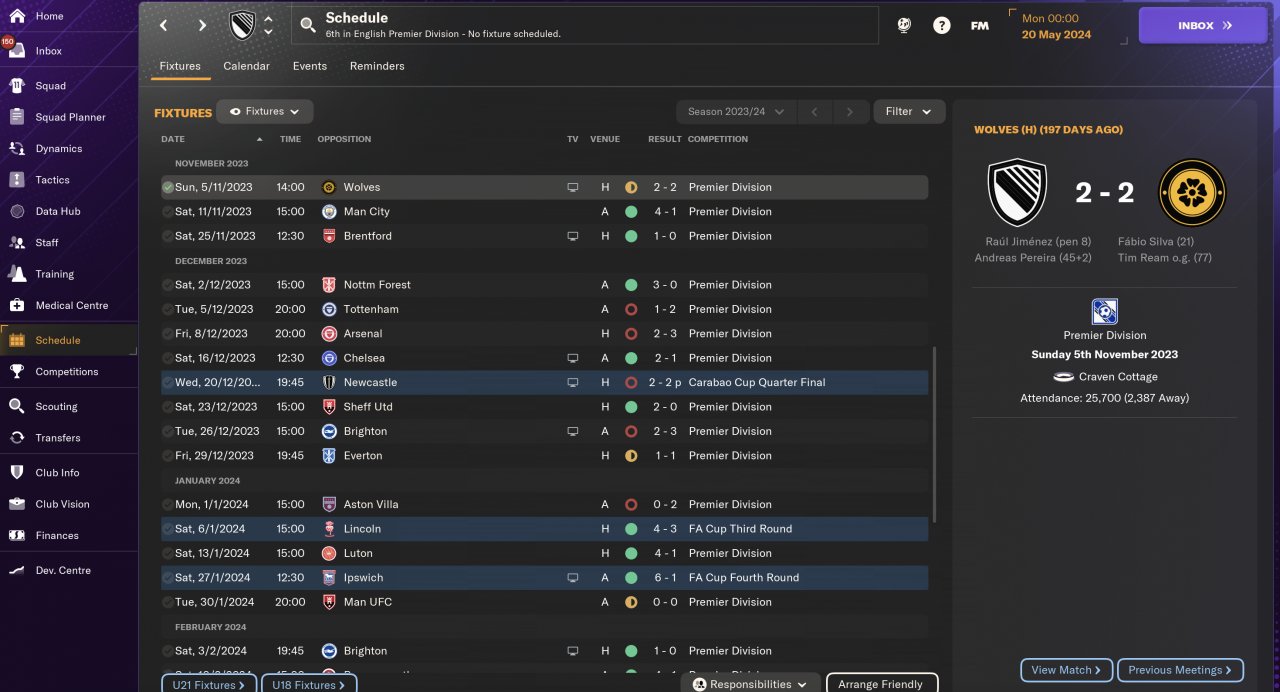
Task: Click the FM logo icon
Action: pyautogui.click(x=980, y=26)
